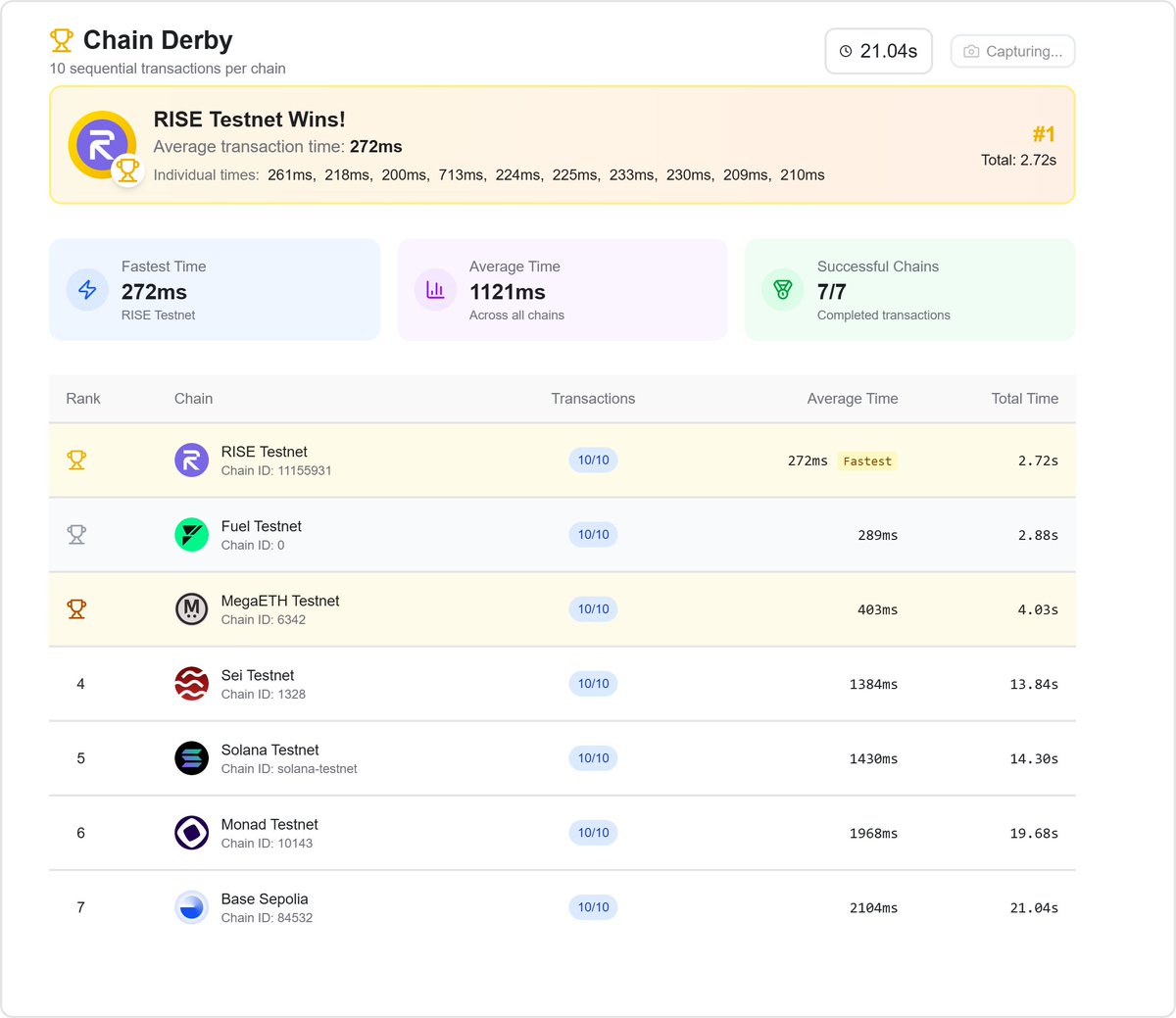Click the Fuel Testnet logo
Viewport: 1176px width, 1018px height.
click(x=191, y=534)
